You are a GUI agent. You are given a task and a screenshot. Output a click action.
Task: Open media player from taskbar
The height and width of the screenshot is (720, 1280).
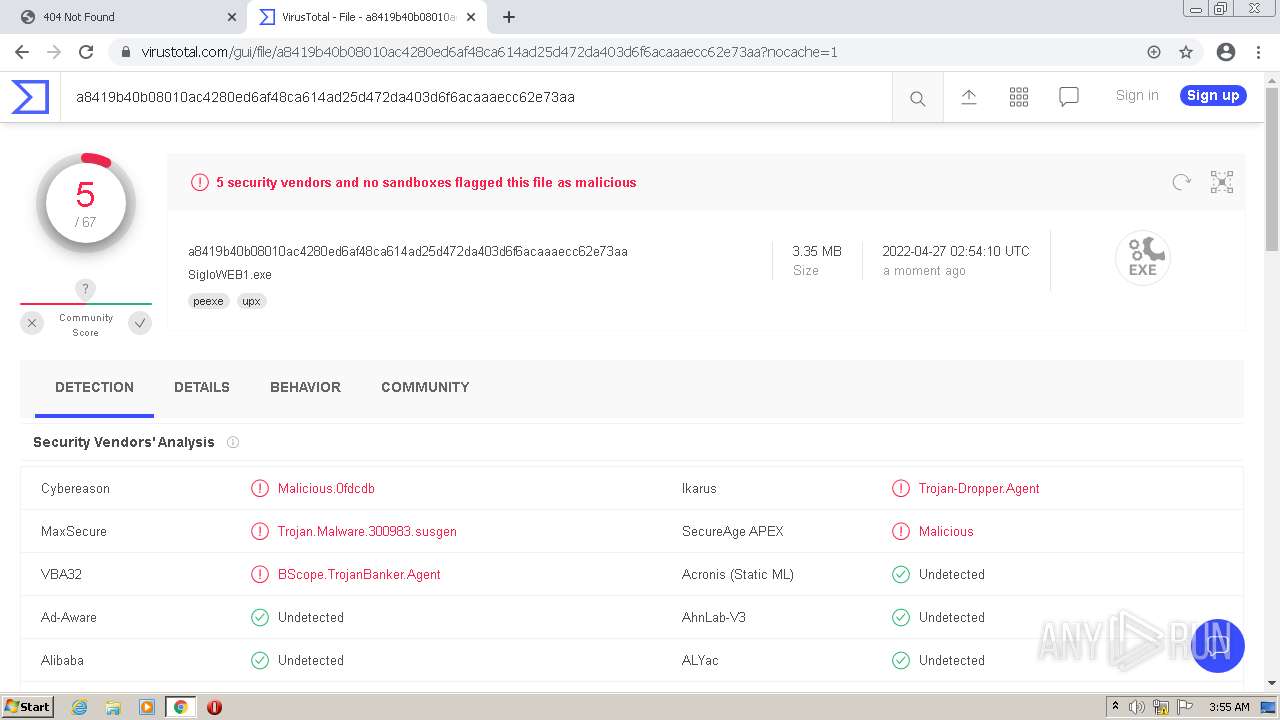tap(147, 707)
